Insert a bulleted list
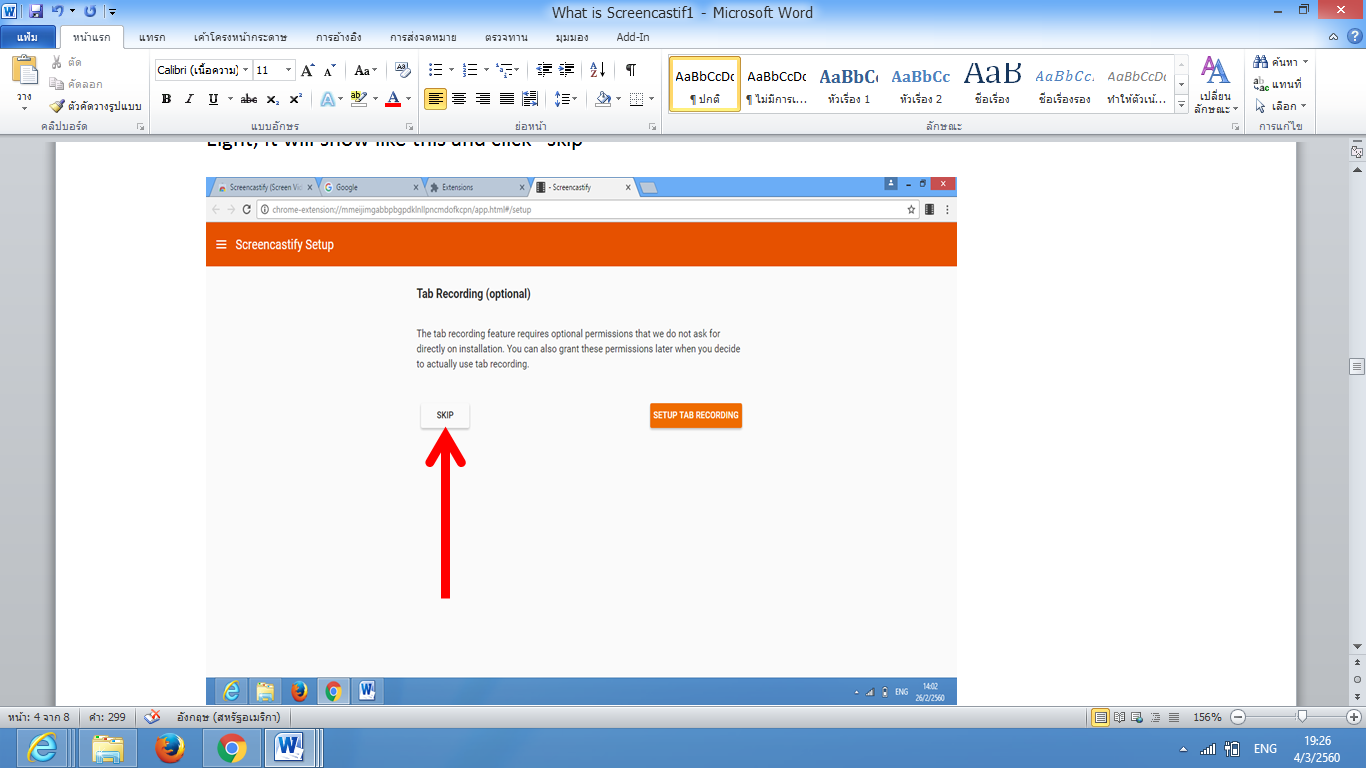The image size is (1366, 768). tap(435, 70)
